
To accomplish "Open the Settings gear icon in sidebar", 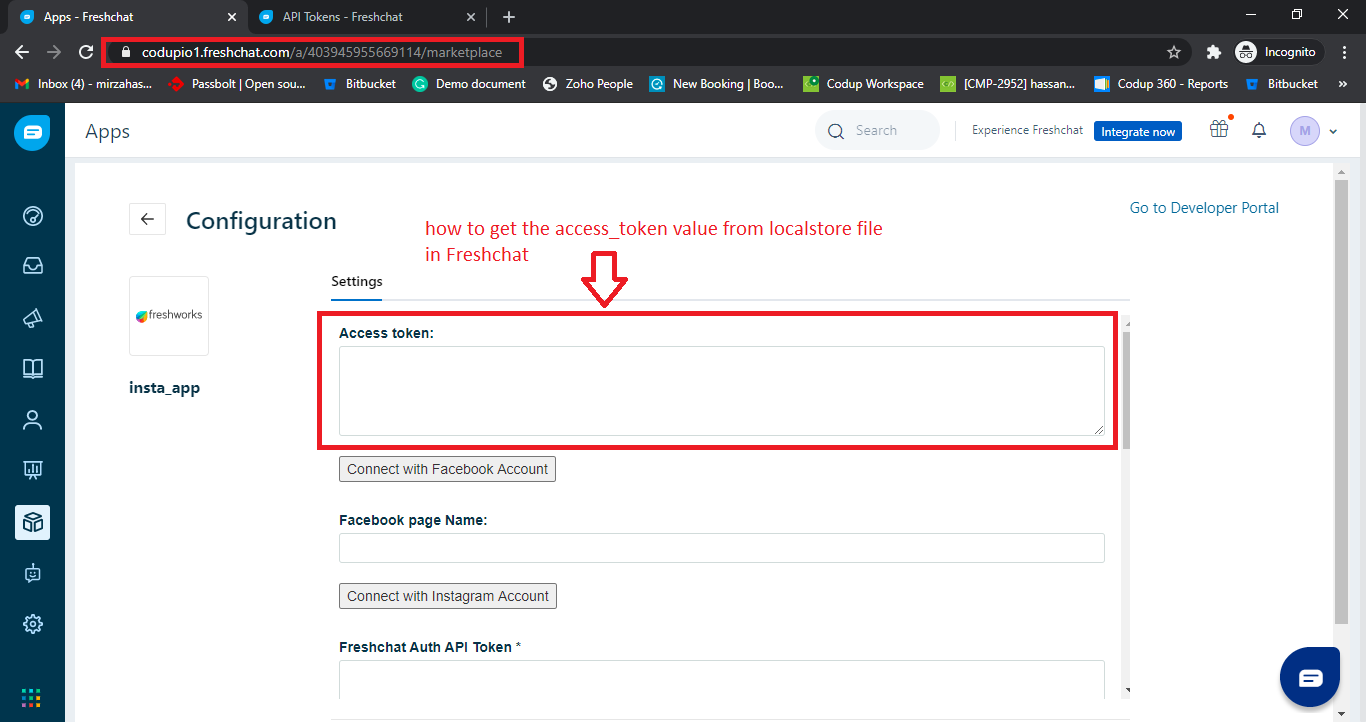I will click(x=33, y=624).
